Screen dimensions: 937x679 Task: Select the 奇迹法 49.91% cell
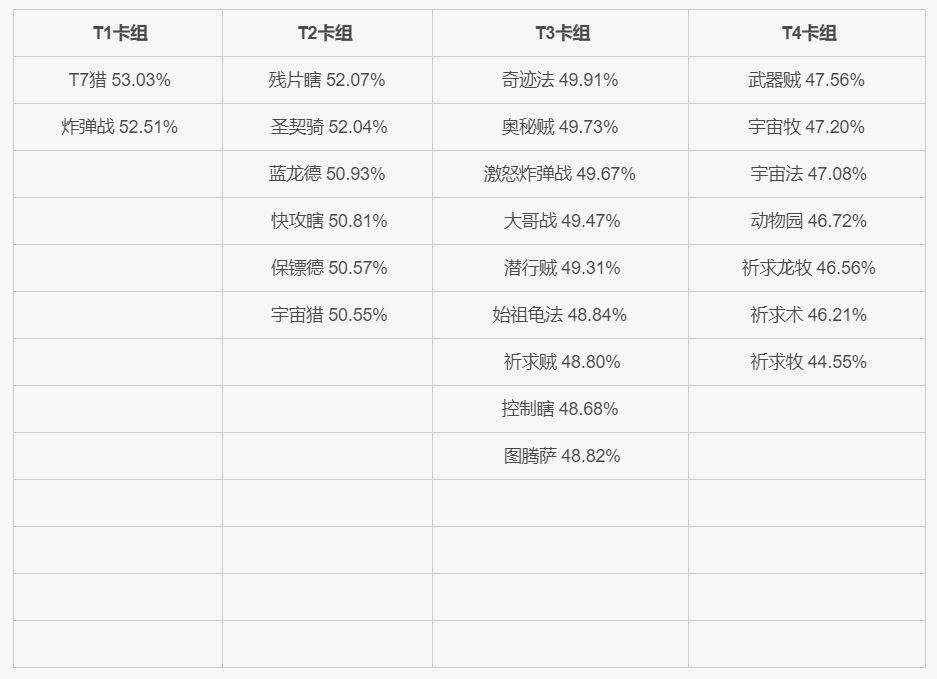click(560, 80)
